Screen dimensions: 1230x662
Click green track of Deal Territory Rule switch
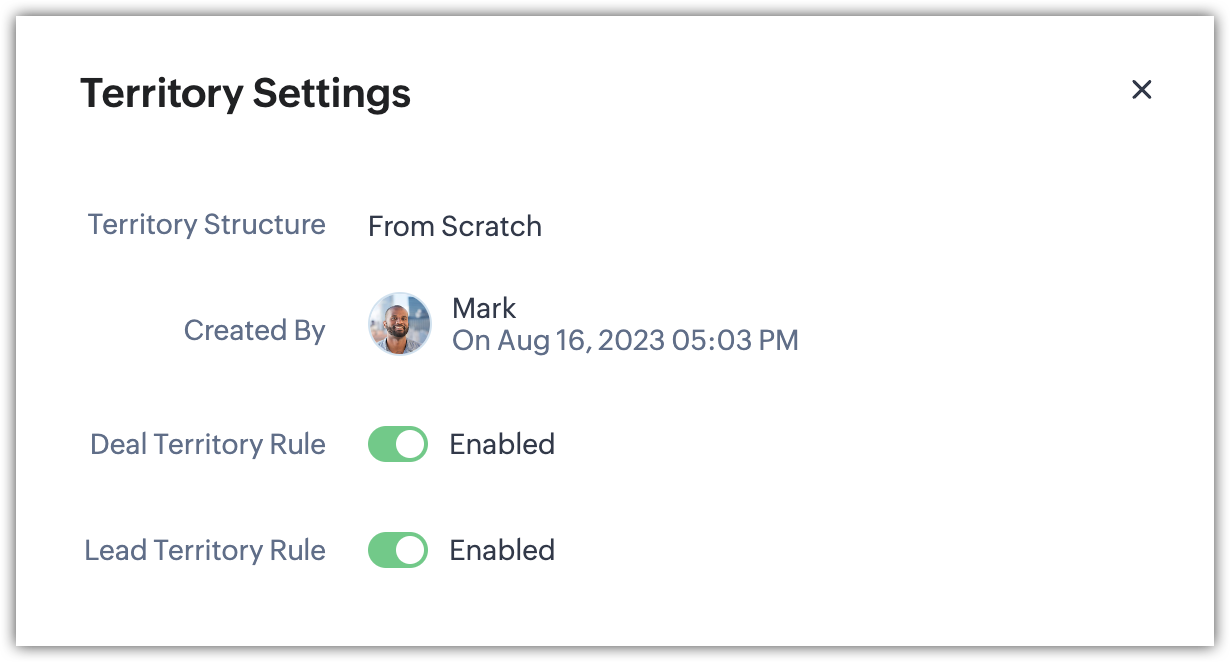(x=383, y=444)
